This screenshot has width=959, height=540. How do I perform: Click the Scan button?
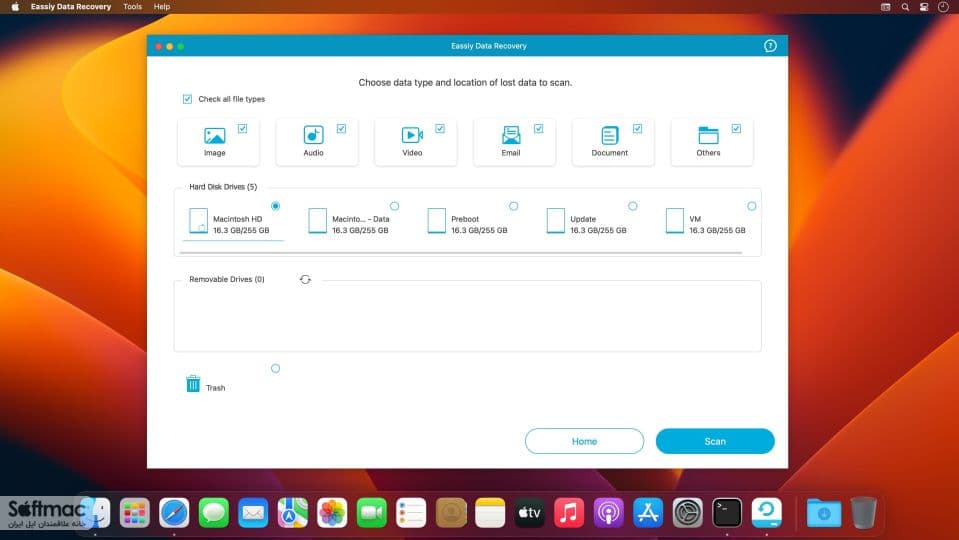click(715, 441)
